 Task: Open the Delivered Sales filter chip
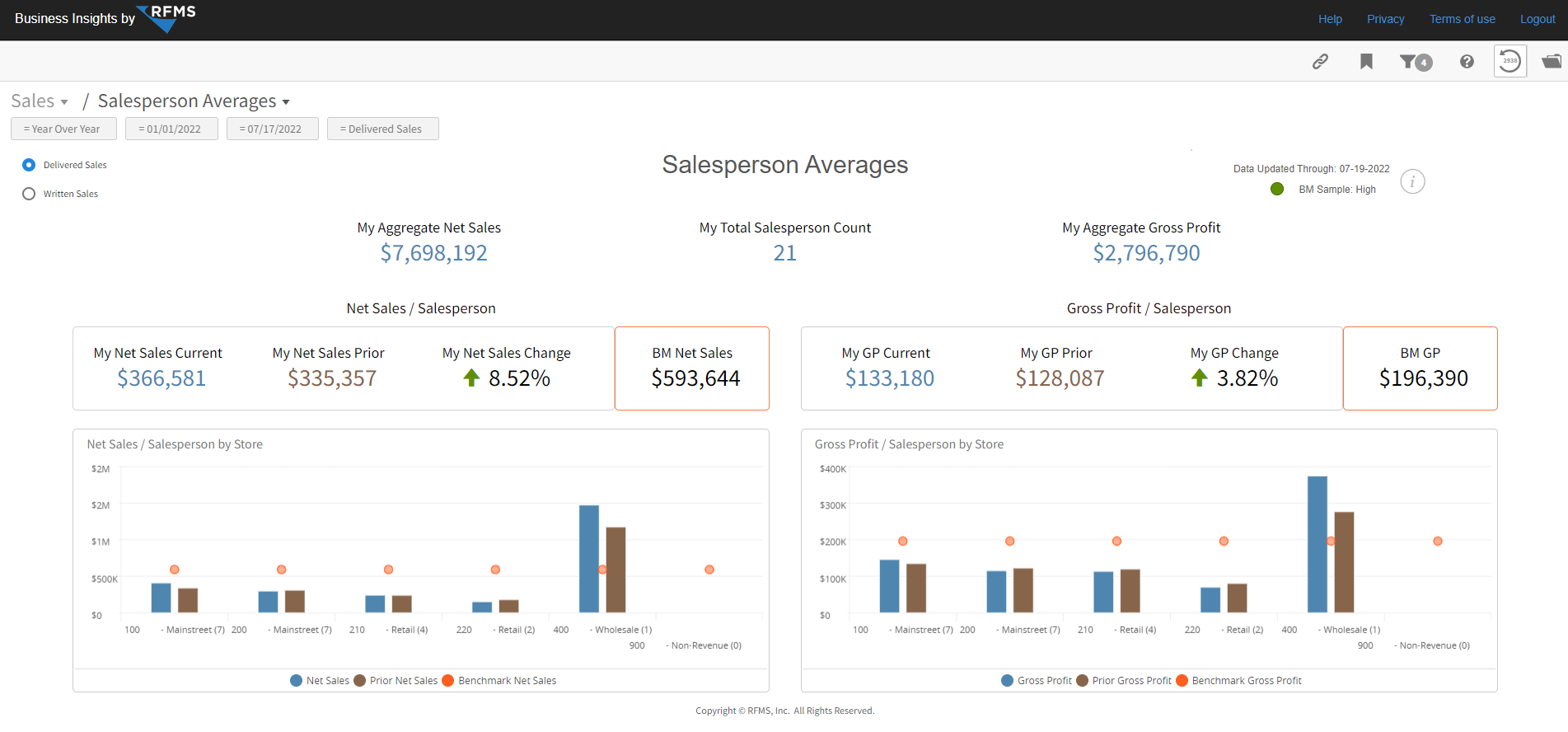coord(383,129)
